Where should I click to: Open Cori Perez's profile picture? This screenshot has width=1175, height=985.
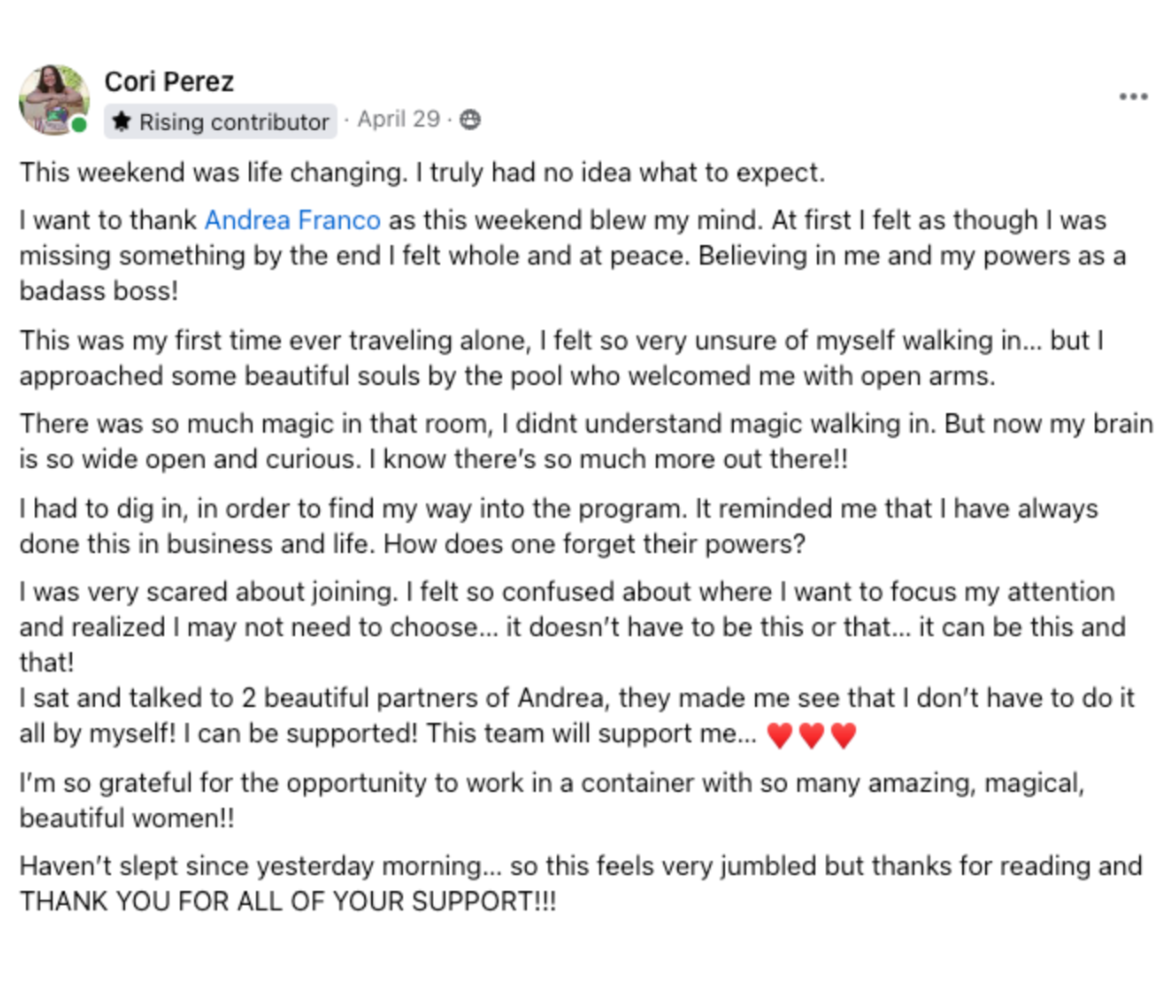pos(52,99)
